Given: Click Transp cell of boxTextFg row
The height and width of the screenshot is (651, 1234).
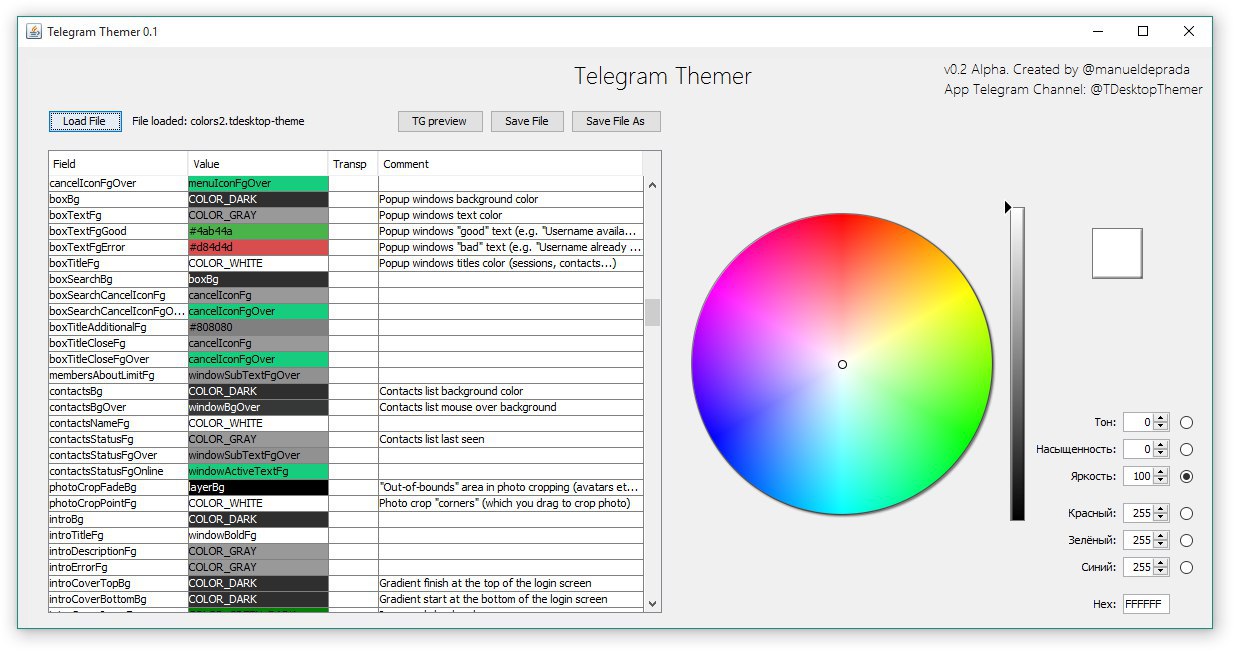Looking at the screenshot, I should 353,215.
